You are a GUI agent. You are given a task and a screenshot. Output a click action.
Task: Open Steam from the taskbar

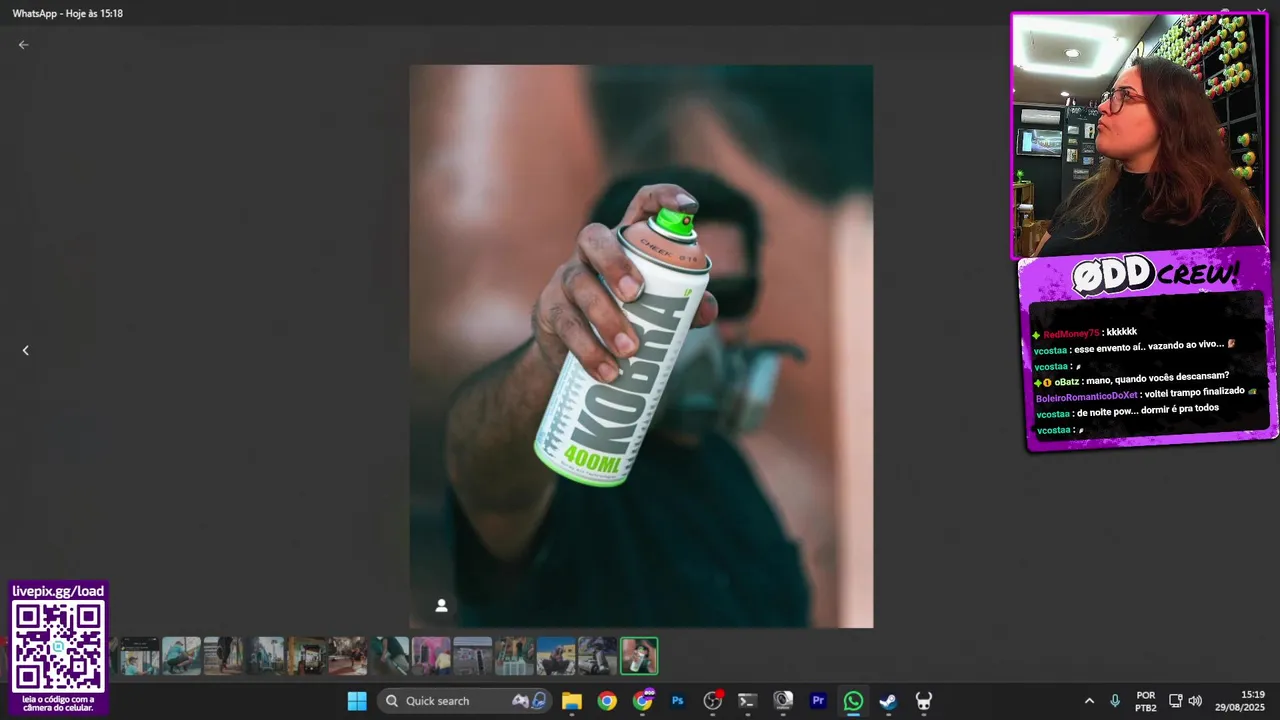point(888,701)
